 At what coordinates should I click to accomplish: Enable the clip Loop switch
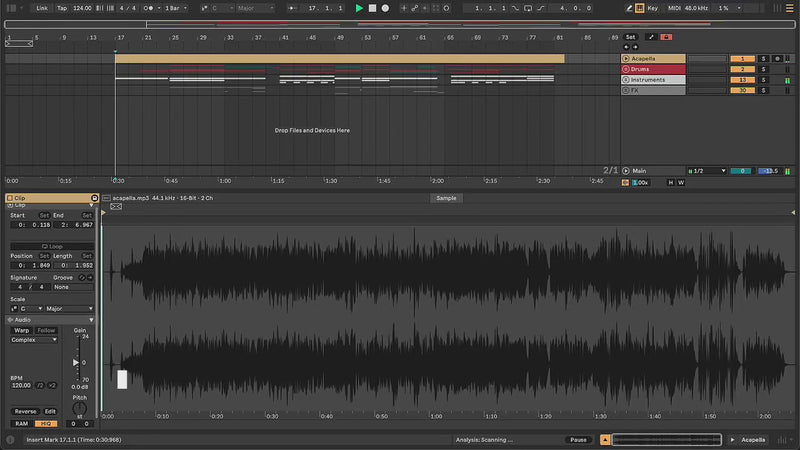click(x=51, y=246)
